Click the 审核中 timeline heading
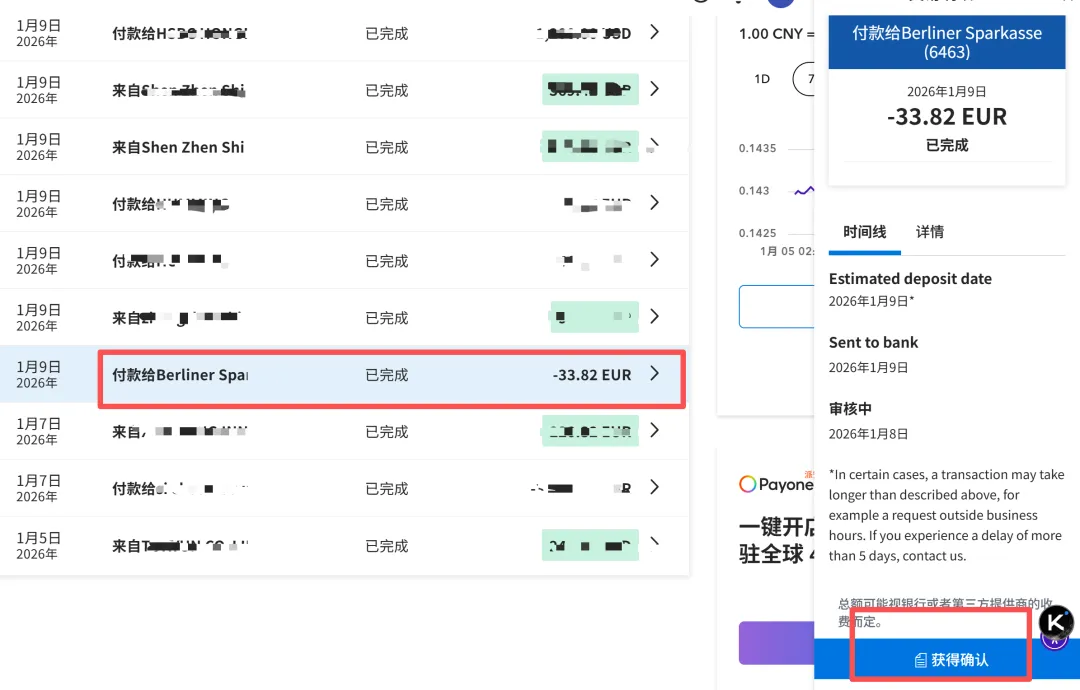This screenshot has height=690, width=1080. click(x=851, y=408)
